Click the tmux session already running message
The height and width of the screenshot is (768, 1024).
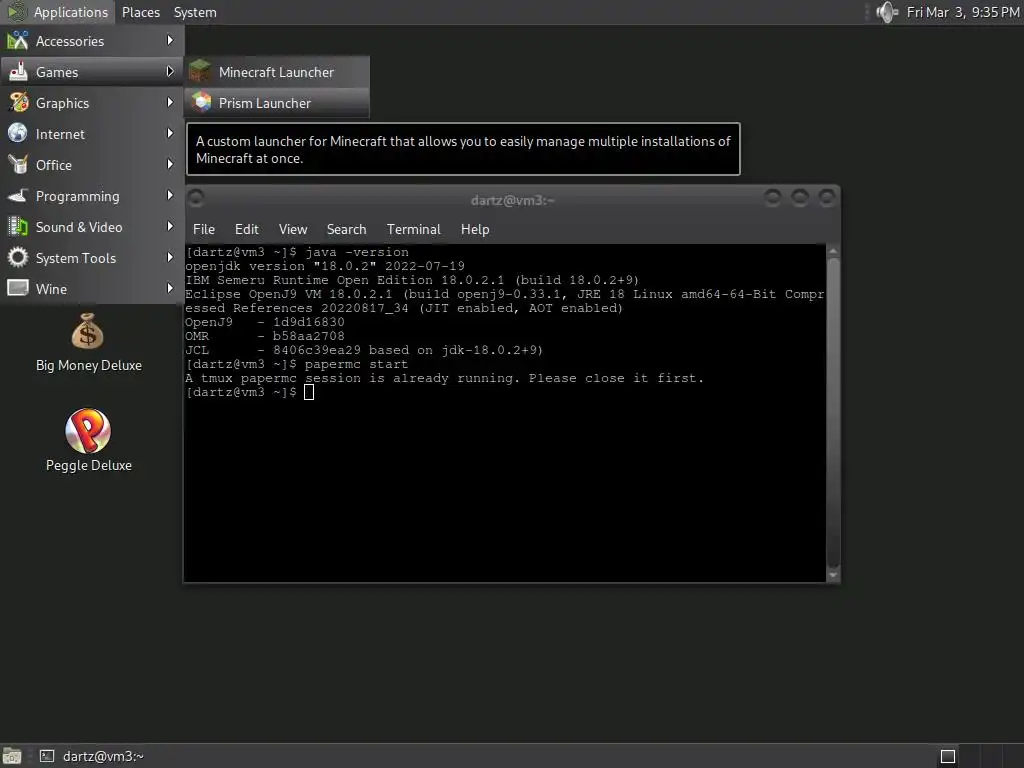point(445,378)
